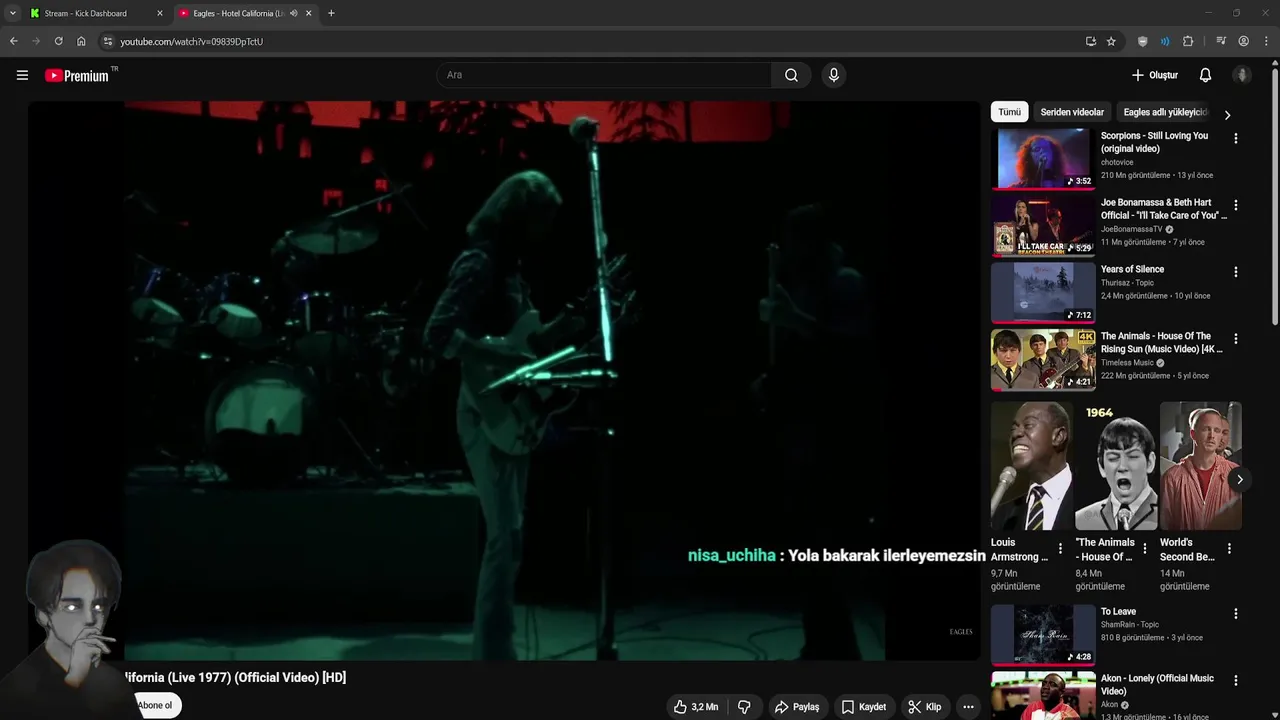The image size is (1280, 720).
Task: Bookmark this page with star icon
Action: pos(1111,41)
